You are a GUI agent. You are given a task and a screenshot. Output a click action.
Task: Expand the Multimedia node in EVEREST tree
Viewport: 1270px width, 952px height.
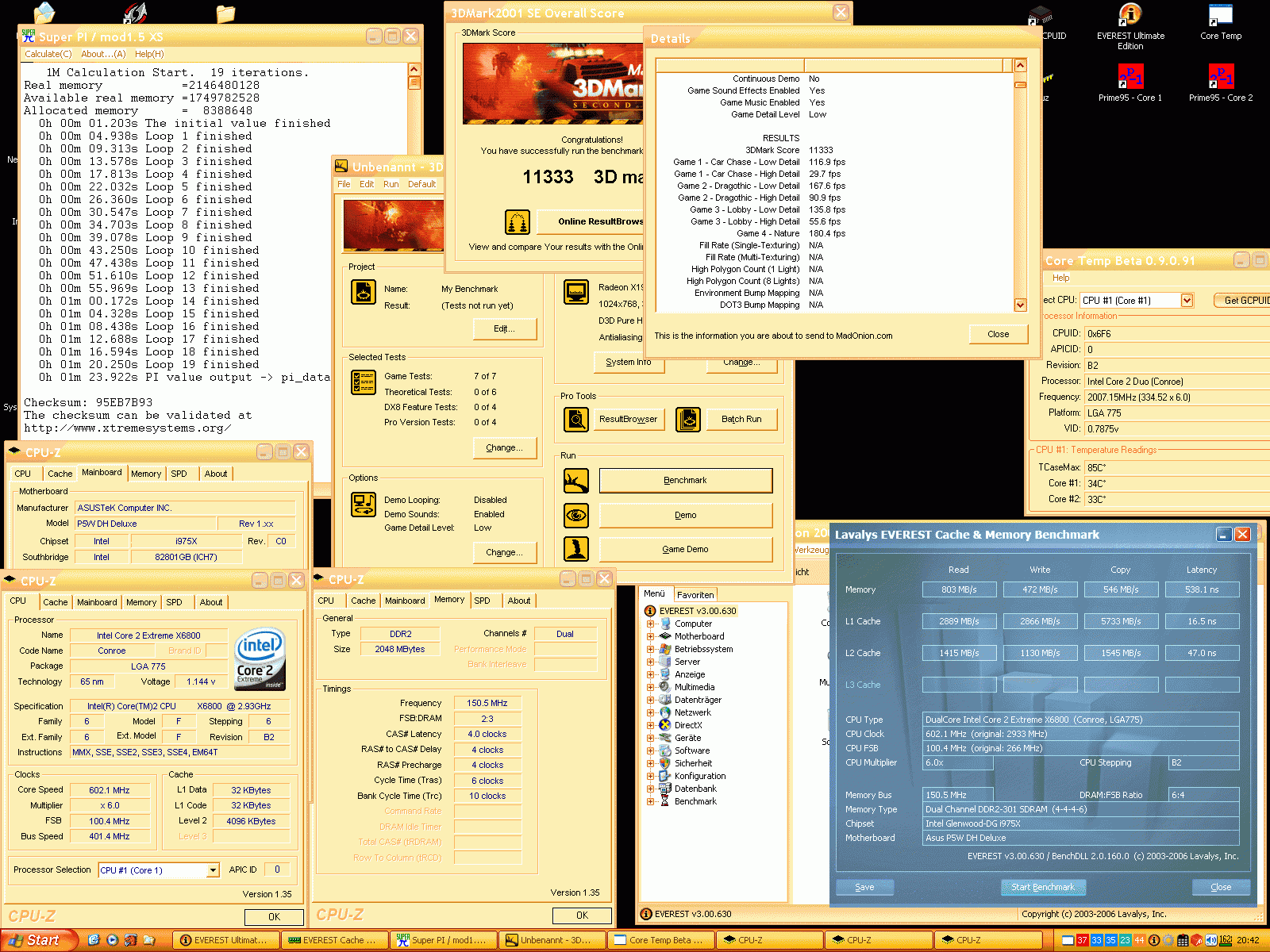[x=651, y=687]
